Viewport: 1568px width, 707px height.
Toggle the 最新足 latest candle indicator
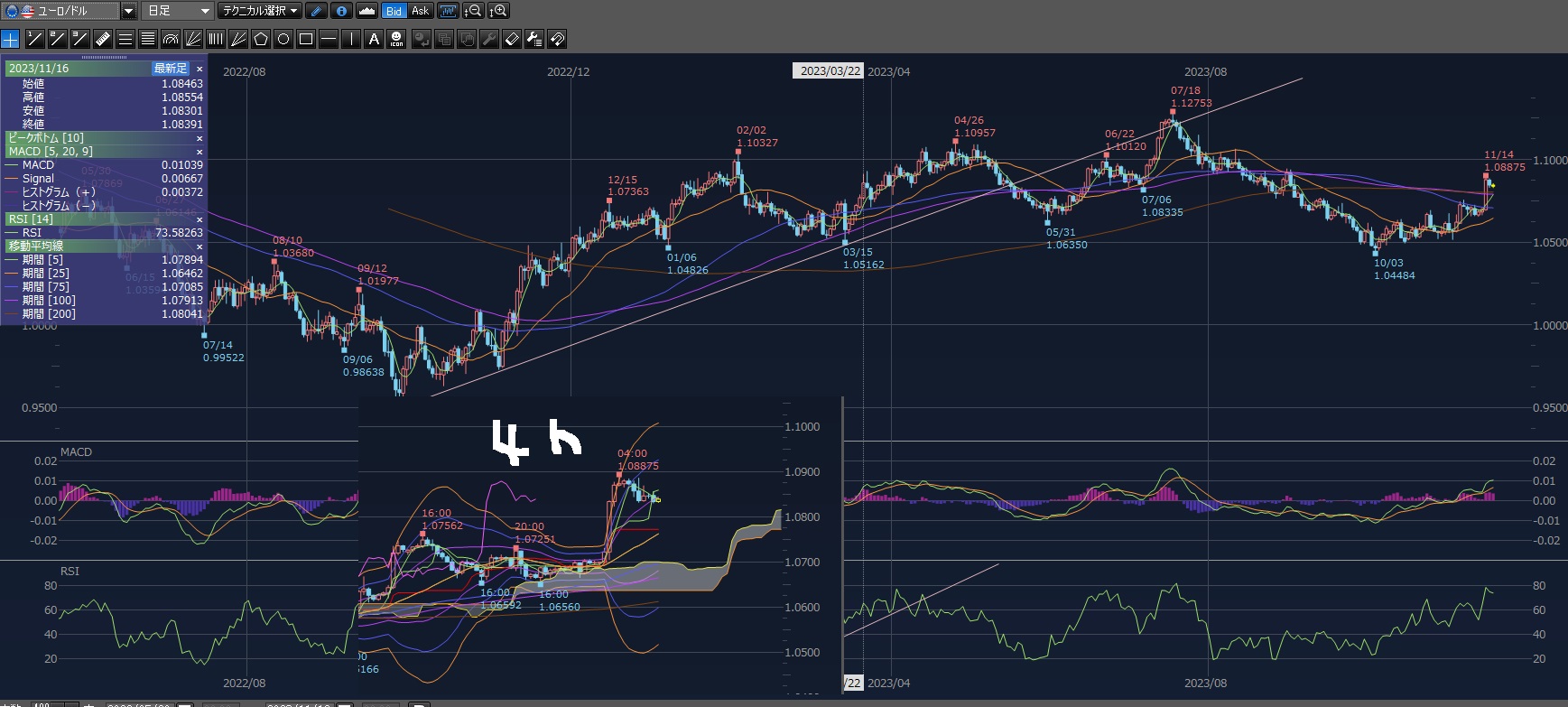(x=171, y=69)
